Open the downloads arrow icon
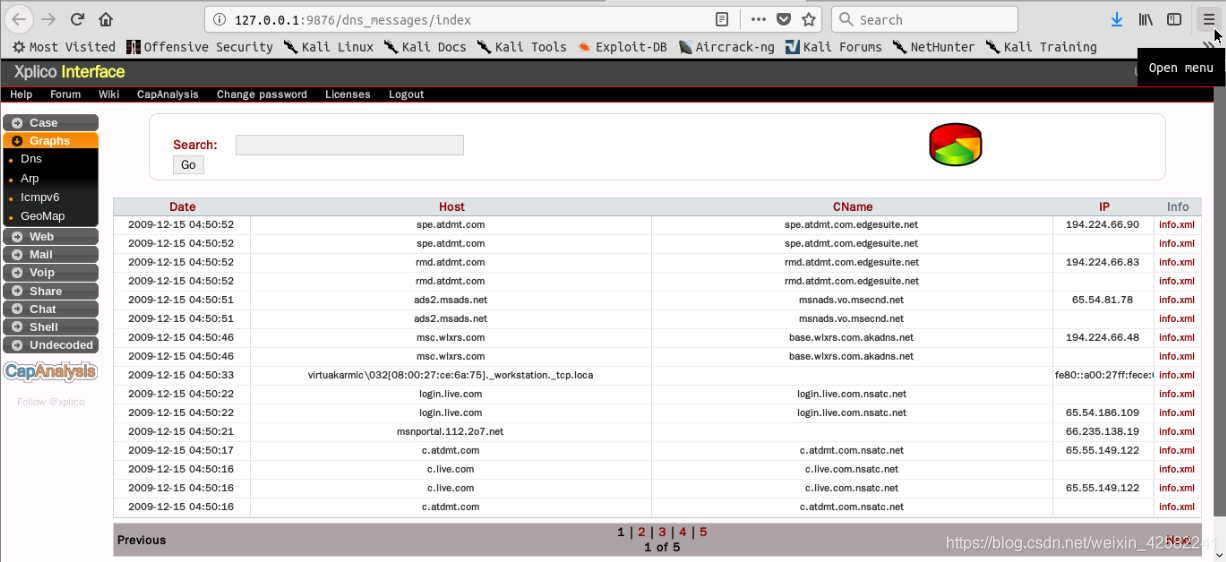 point(1117,19)
